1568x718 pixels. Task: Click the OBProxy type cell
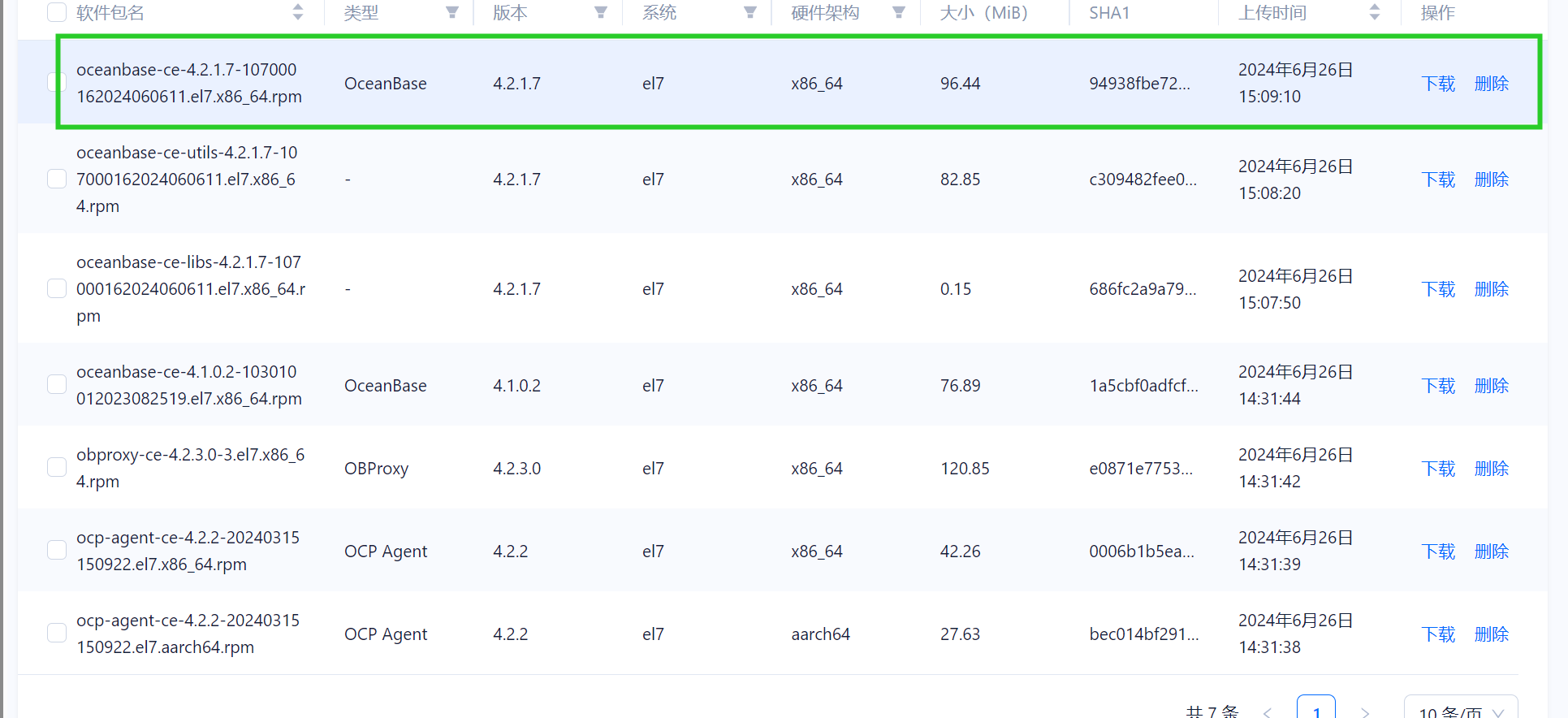tap(376, 469)
